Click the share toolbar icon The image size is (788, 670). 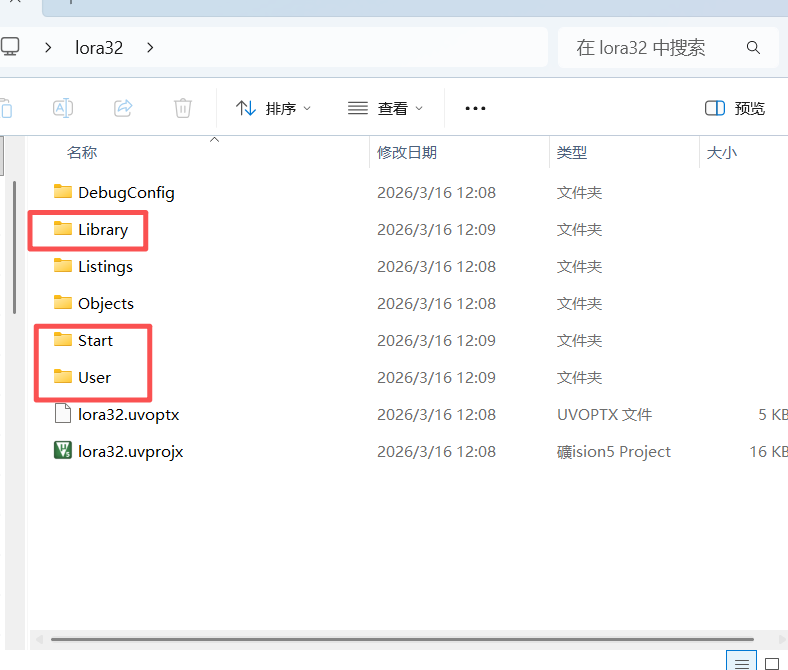tap(123, 108)
